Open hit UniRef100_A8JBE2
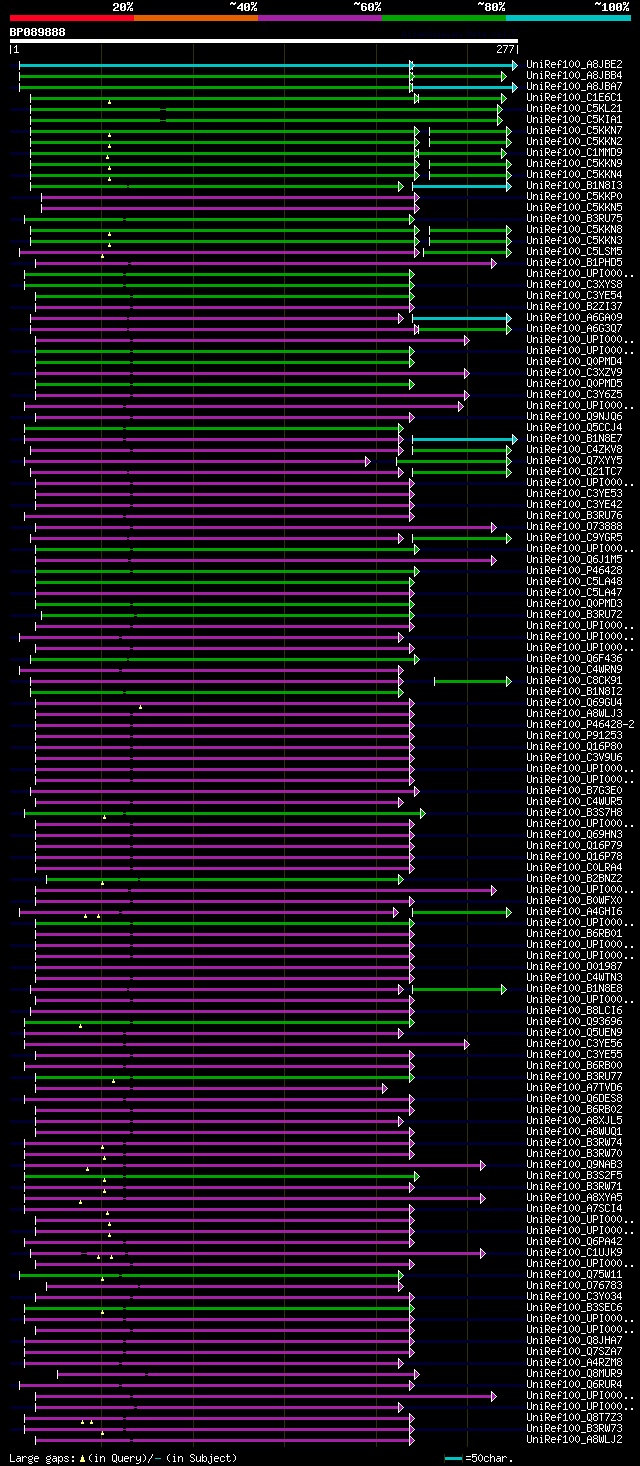640x1466 pixels. coord(574,64)
